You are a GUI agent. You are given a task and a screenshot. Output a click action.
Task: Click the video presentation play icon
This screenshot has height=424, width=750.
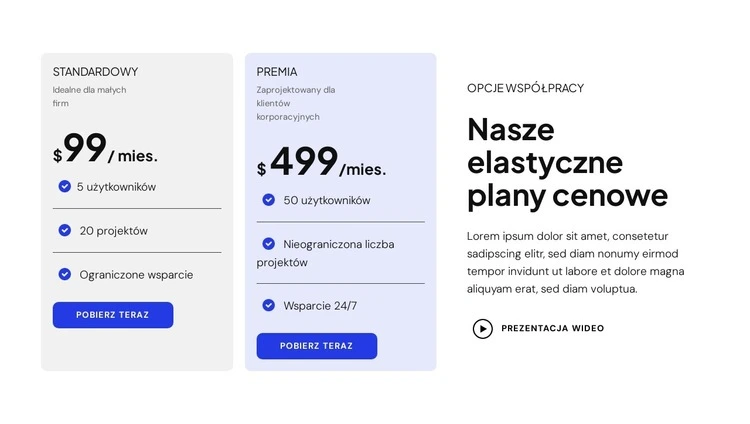[x=483, y=328]
